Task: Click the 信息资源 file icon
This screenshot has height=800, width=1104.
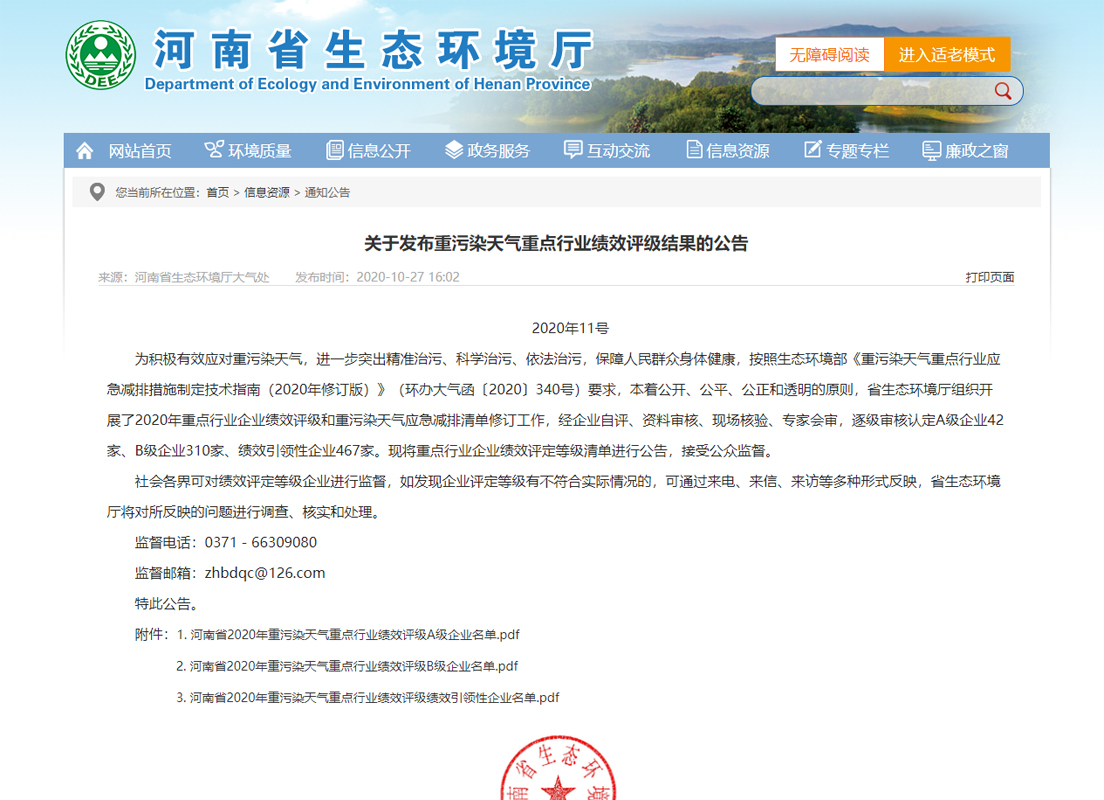Action: [x=694, y=150]
